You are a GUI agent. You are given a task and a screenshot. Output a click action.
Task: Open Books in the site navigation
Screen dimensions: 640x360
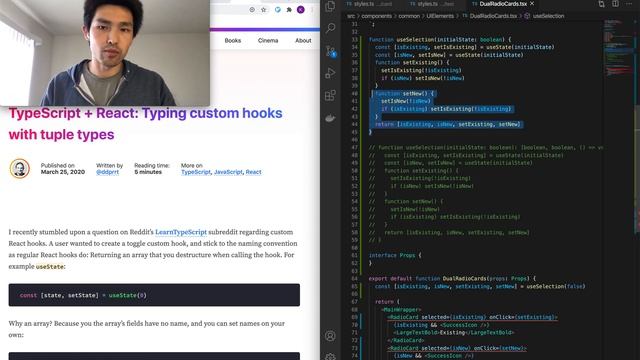click(233, 40)
